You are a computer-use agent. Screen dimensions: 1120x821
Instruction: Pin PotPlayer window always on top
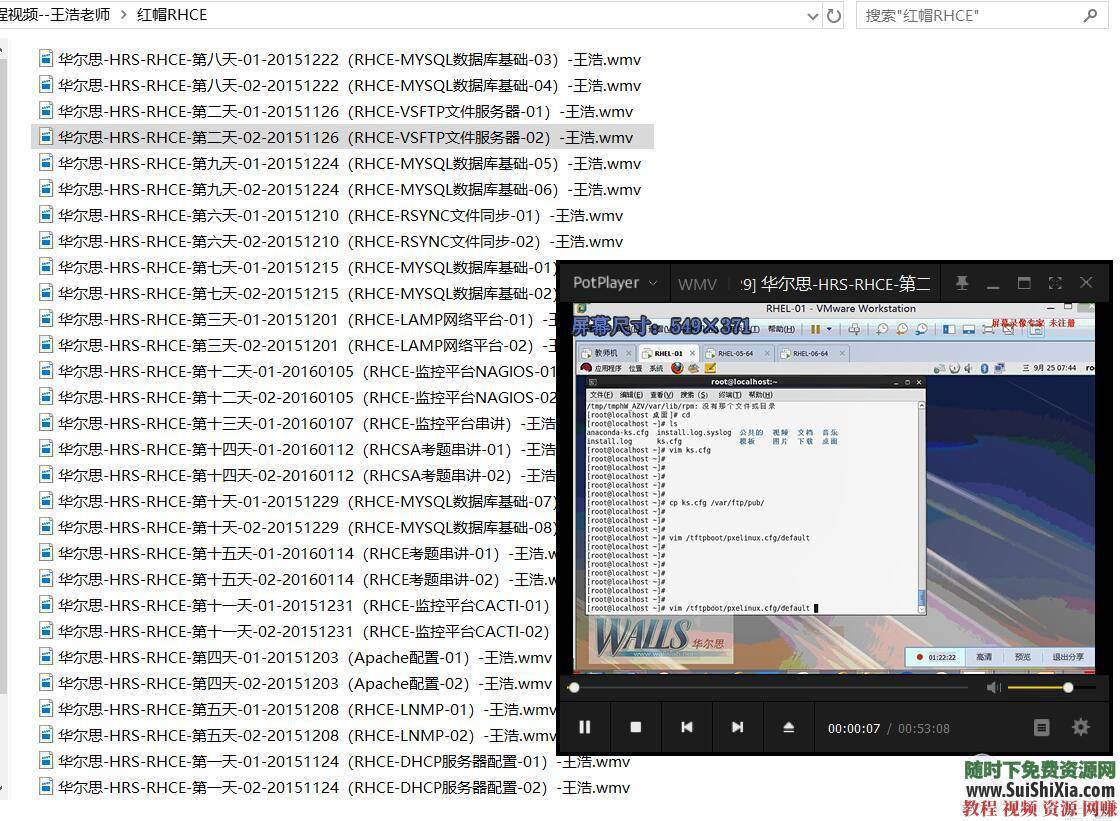coord(962,283)
